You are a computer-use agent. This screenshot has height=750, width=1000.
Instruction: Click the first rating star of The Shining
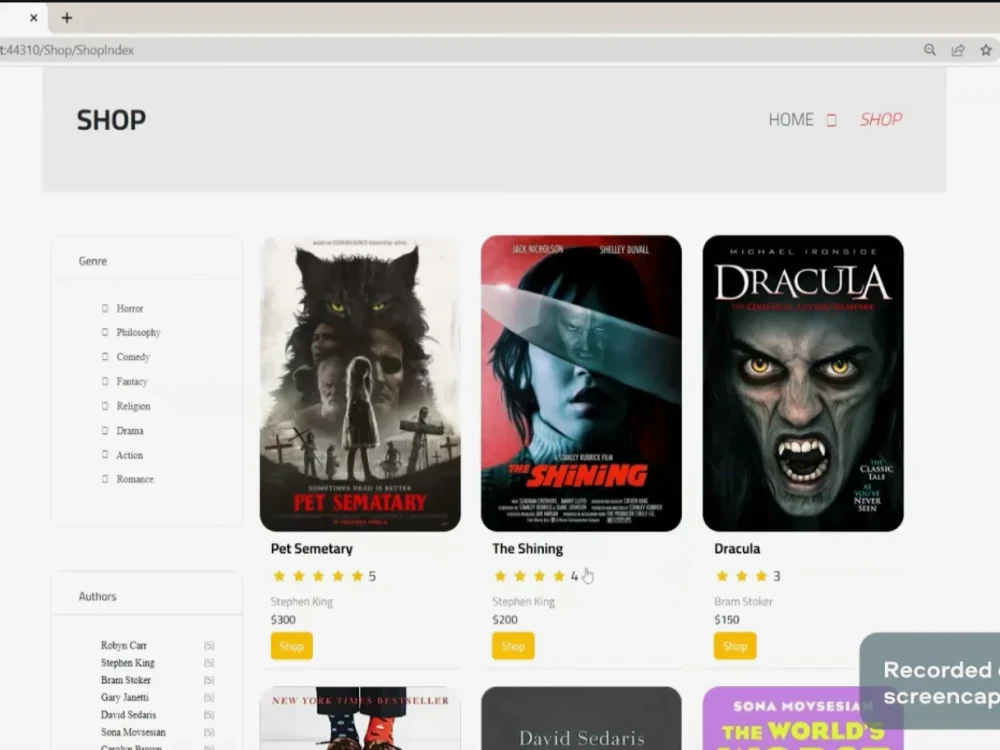[500, 576]
